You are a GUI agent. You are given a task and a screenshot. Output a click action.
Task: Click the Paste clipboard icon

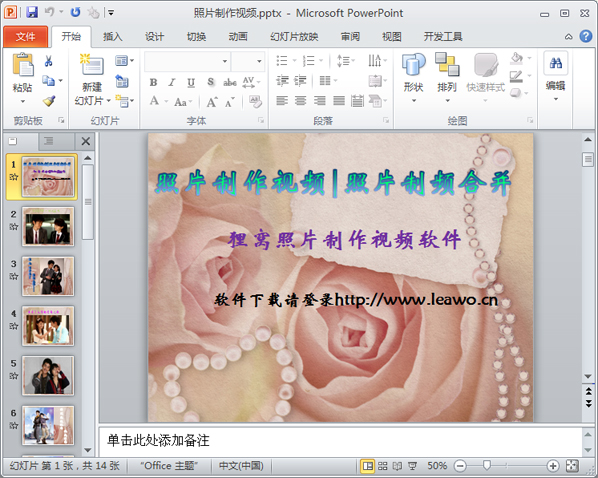tap(23, 64)
